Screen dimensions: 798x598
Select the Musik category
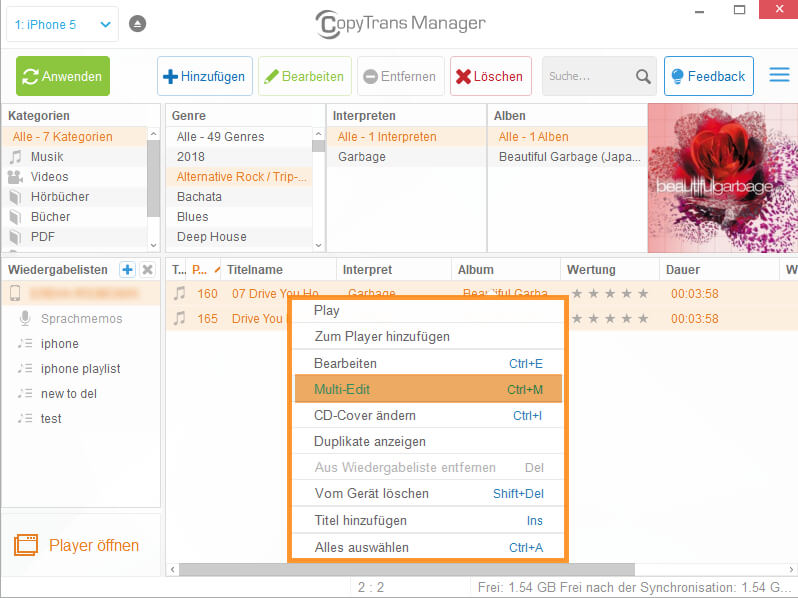click(x=75, y=157)
